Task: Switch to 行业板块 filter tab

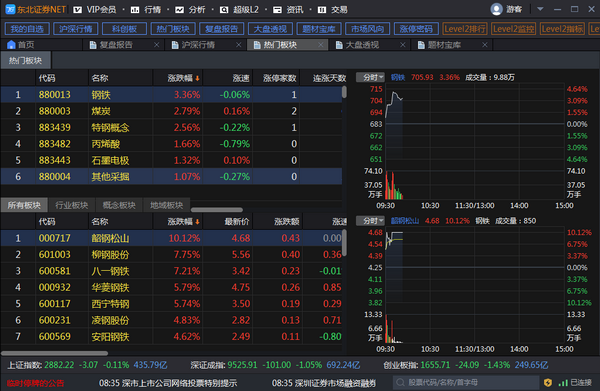Action: pos(72,205)
